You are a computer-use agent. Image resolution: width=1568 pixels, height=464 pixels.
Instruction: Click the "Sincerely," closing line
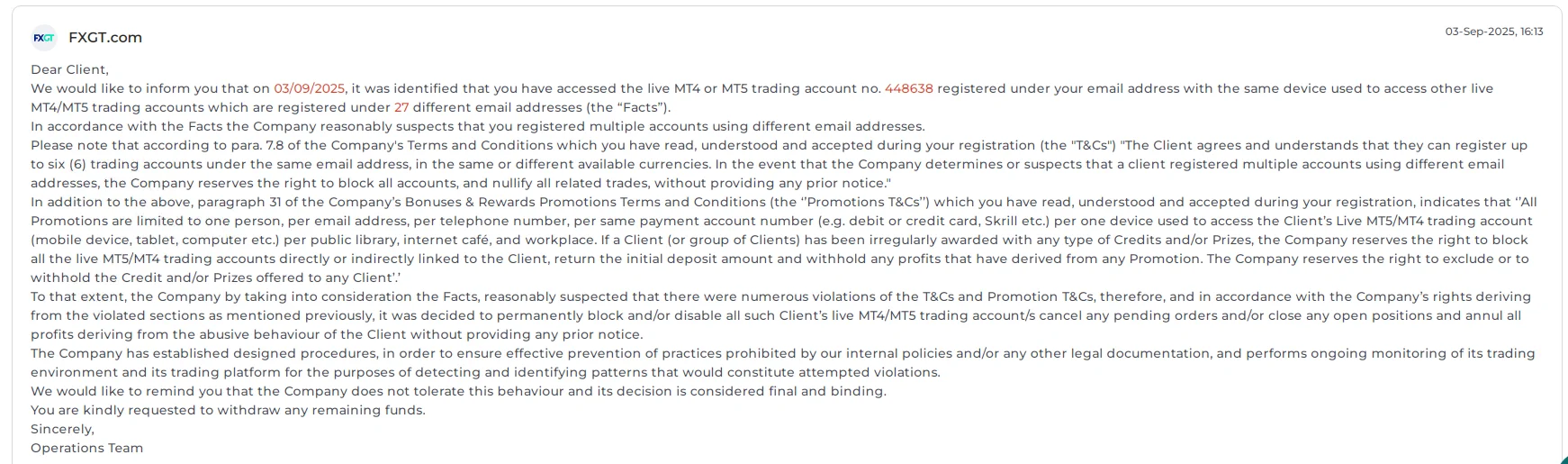(x=62, y=429)
